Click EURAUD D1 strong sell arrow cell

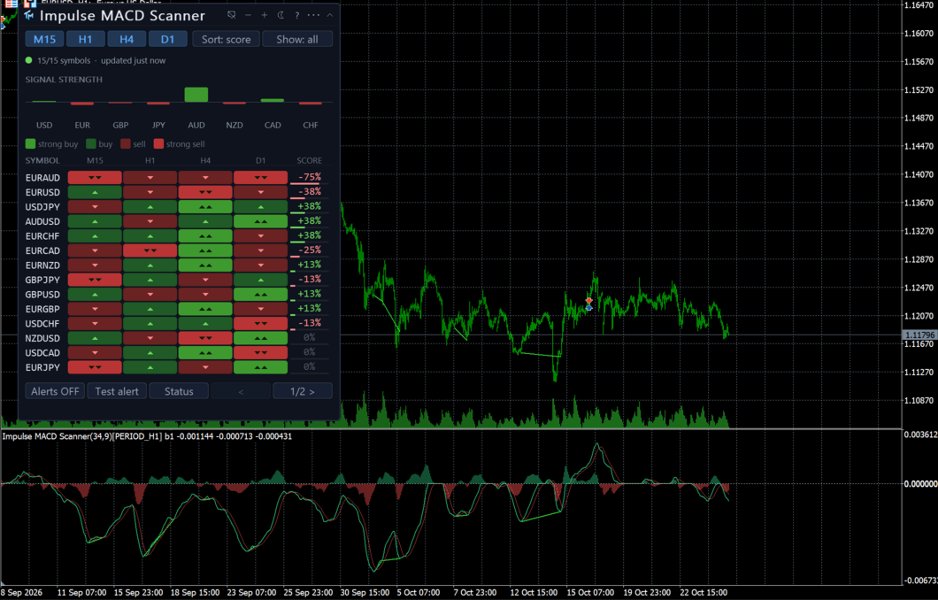260,178
